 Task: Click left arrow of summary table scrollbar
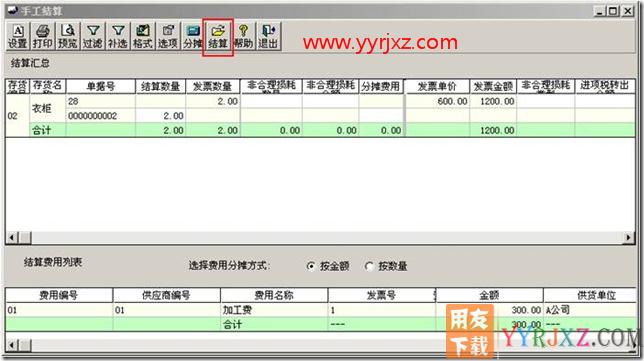pos(12,237)
